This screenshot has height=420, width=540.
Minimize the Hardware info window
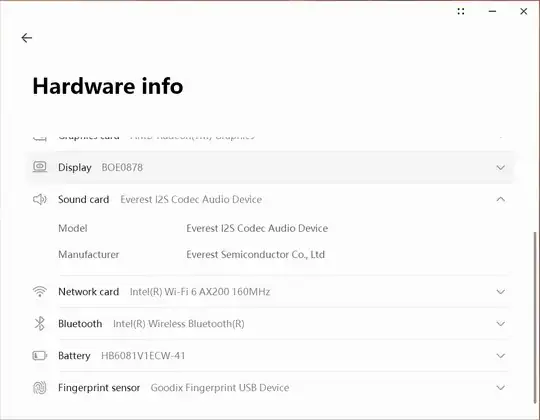(x=492, y=11)
